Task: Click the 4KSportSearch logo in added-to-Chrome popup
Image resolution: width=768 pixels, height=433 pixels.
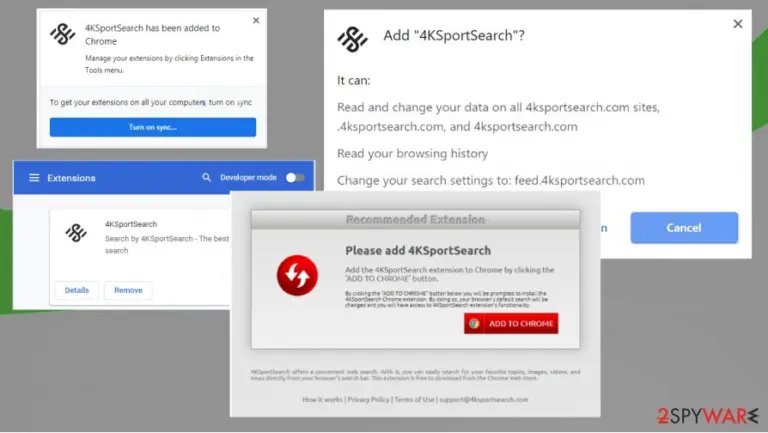Action: pyautogui.click(x=63, y=34)
